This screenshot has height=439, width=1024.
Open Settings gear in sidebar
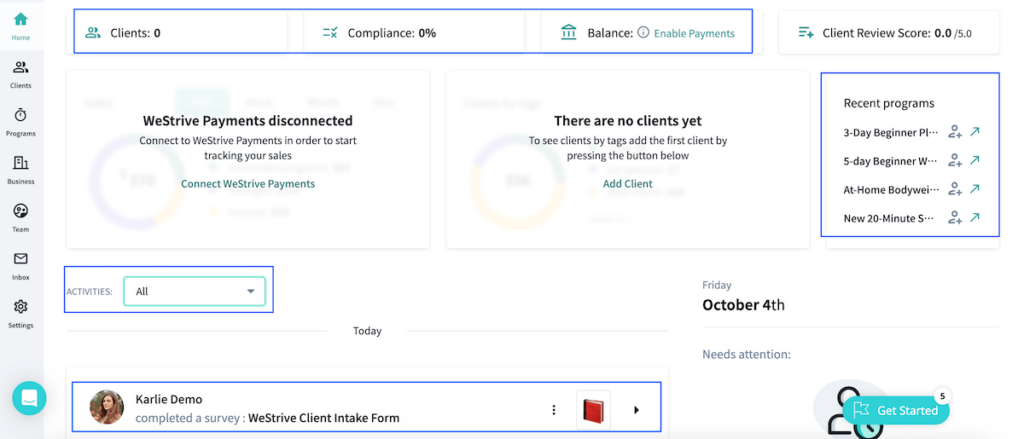pos(20,313)
